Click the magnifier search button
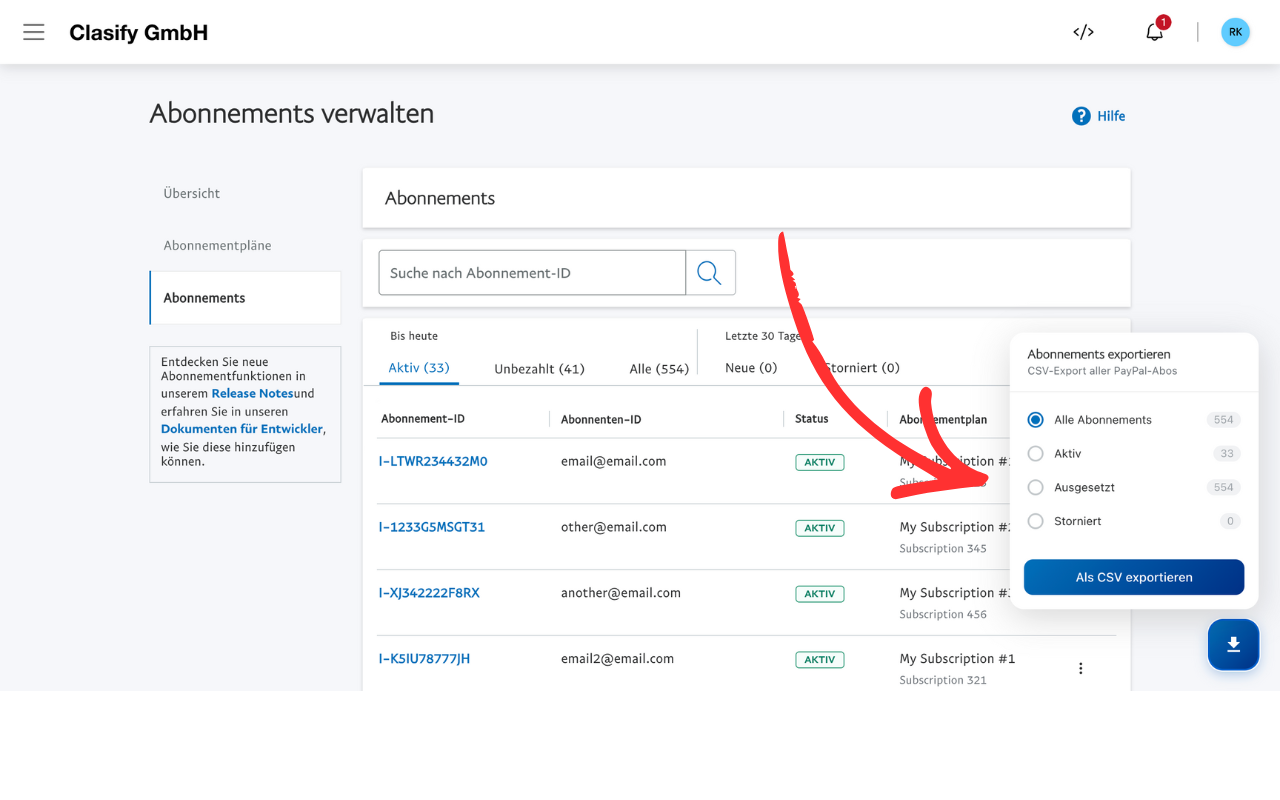 point(710,273)
